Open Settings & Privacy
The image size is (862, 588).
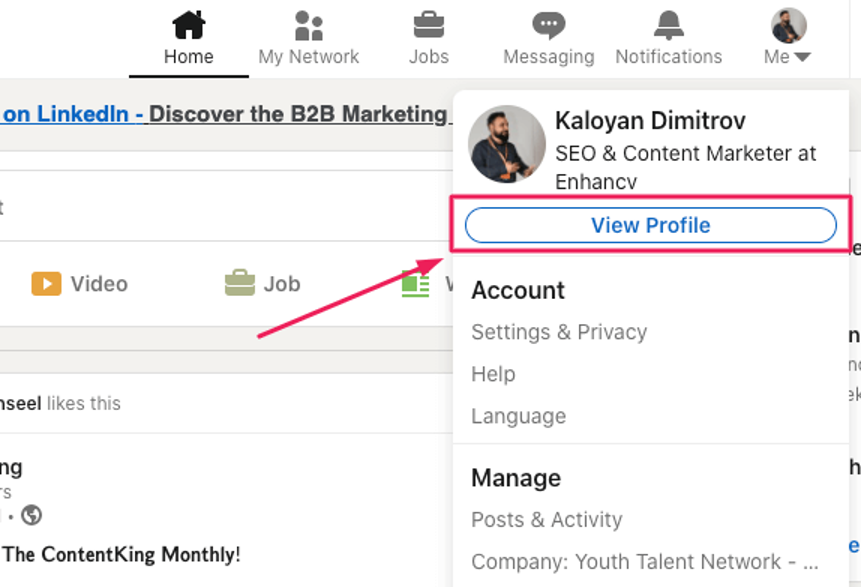pos(559,332)
